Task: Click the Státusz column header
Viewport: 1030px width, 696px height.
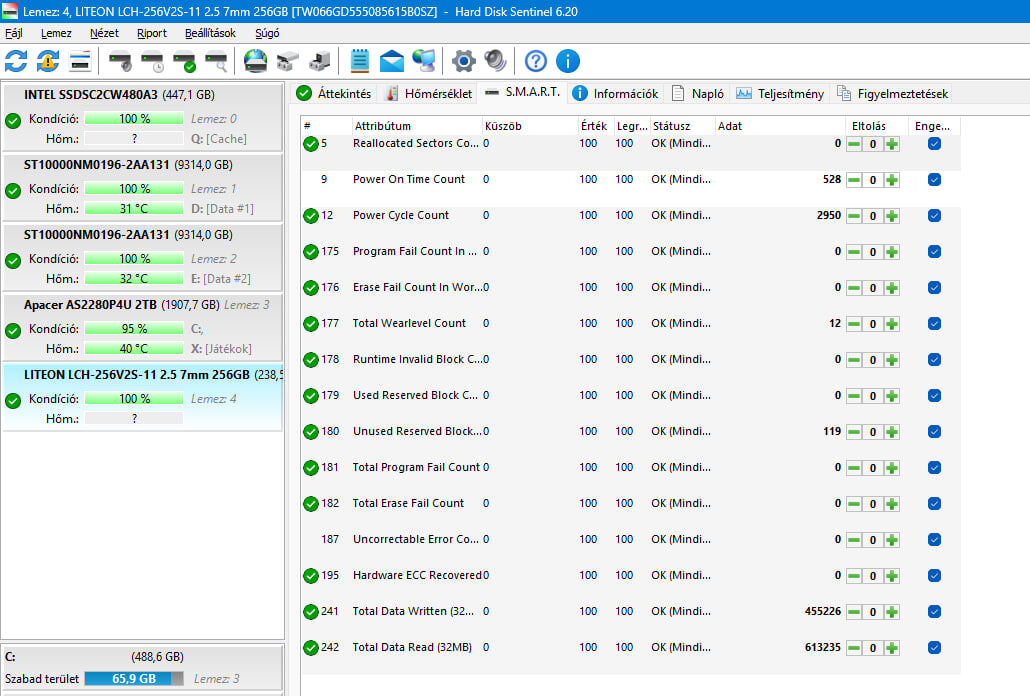Action: pyautogui.click(x=682, y=125)
